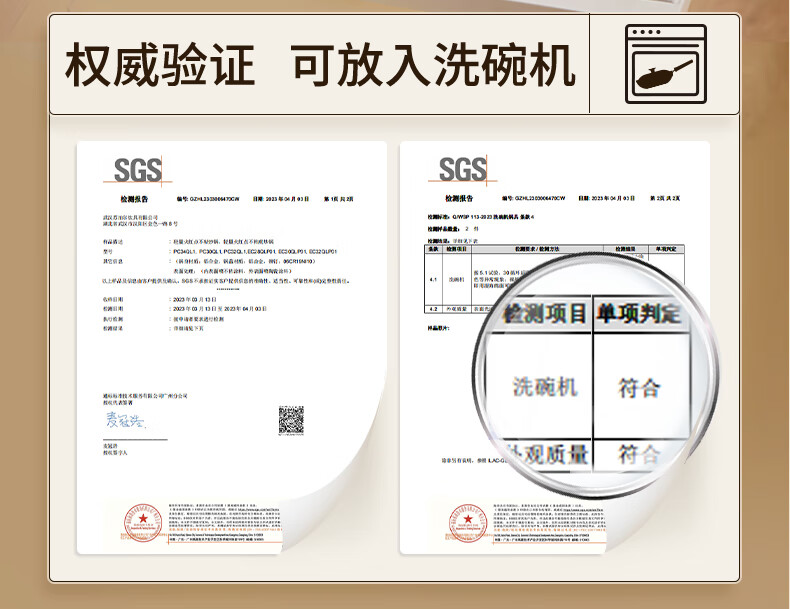Click the test results table on the right report

coord(554,279)
